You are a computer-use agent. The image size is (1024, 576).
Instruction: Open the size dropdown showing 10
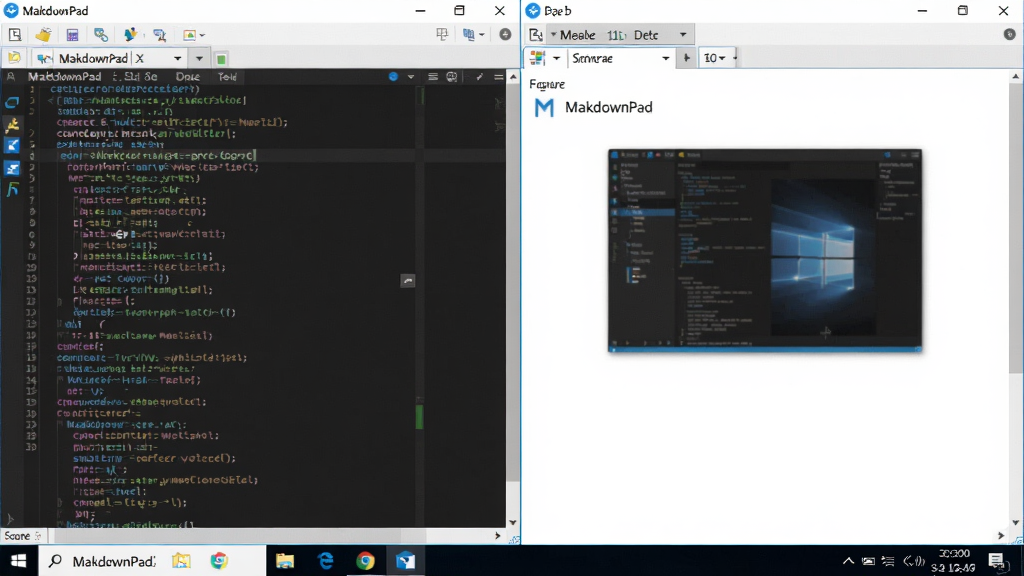(716, 58)
